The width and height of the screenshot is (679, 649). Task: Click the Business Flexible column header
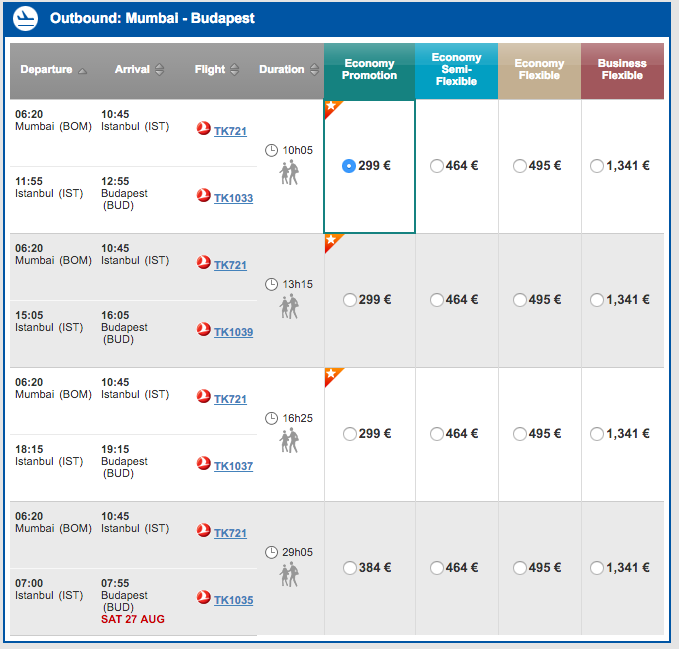point(622,71)
